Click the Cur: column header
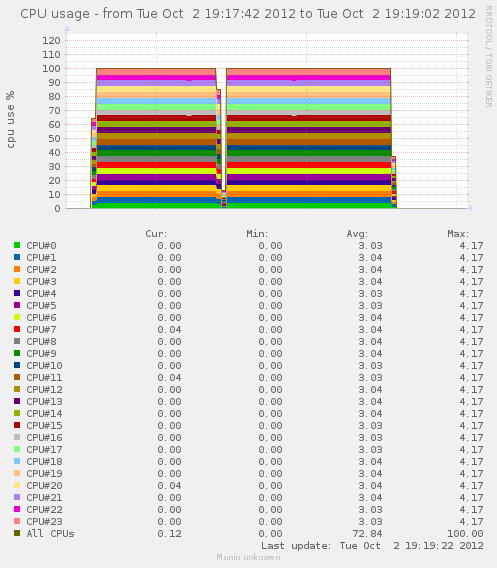 click(156, 234)
